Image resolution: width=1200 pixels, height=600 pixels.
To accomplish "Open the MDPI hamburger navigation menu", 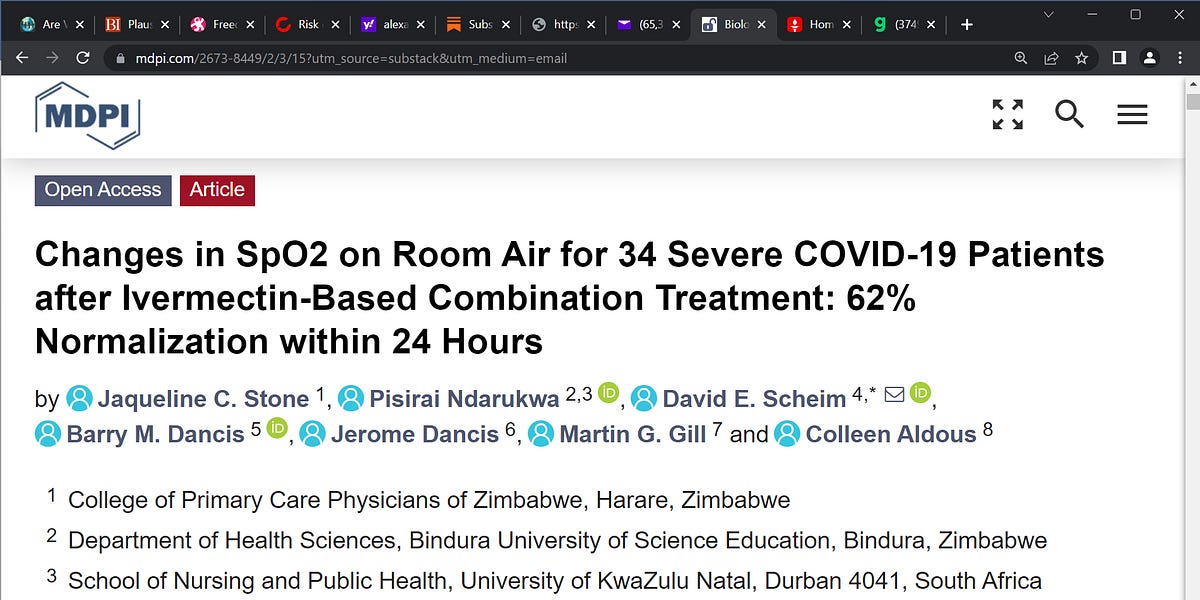I will click(1132, 114).
